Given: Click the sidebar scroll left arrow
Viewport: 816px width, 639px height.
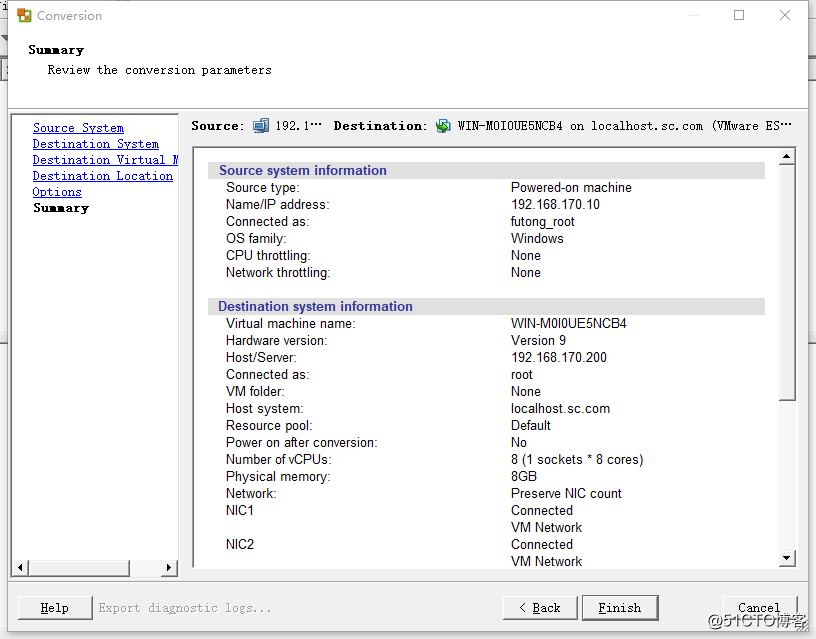Looking at the screenshot, I should pyautogui.click(x=20, y=568).
